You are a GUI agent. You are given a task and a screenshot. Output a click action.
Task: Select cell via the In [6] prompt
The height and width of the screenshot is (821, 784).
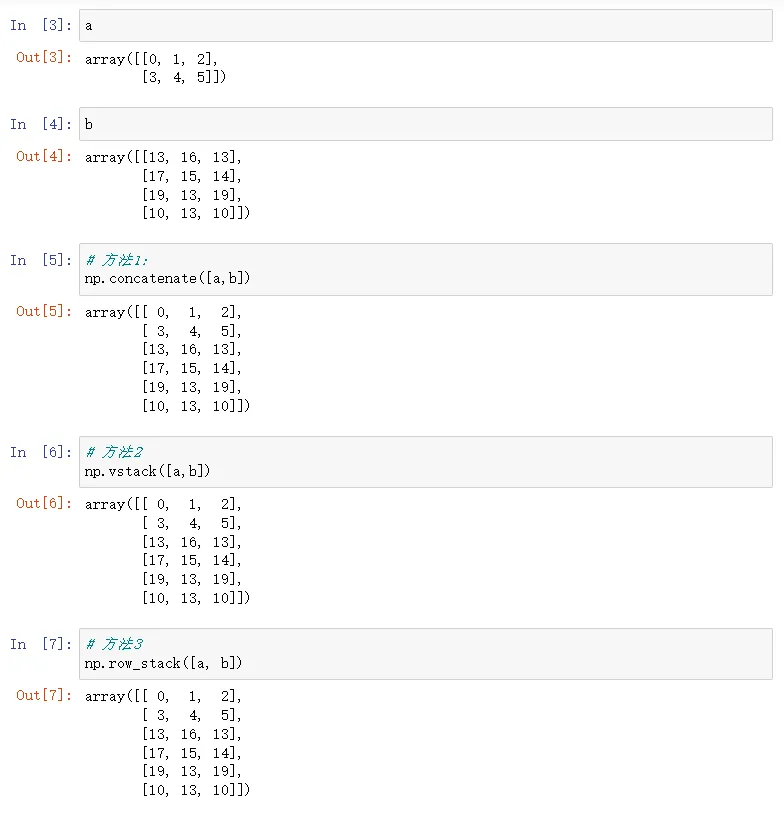pos(40,452)
